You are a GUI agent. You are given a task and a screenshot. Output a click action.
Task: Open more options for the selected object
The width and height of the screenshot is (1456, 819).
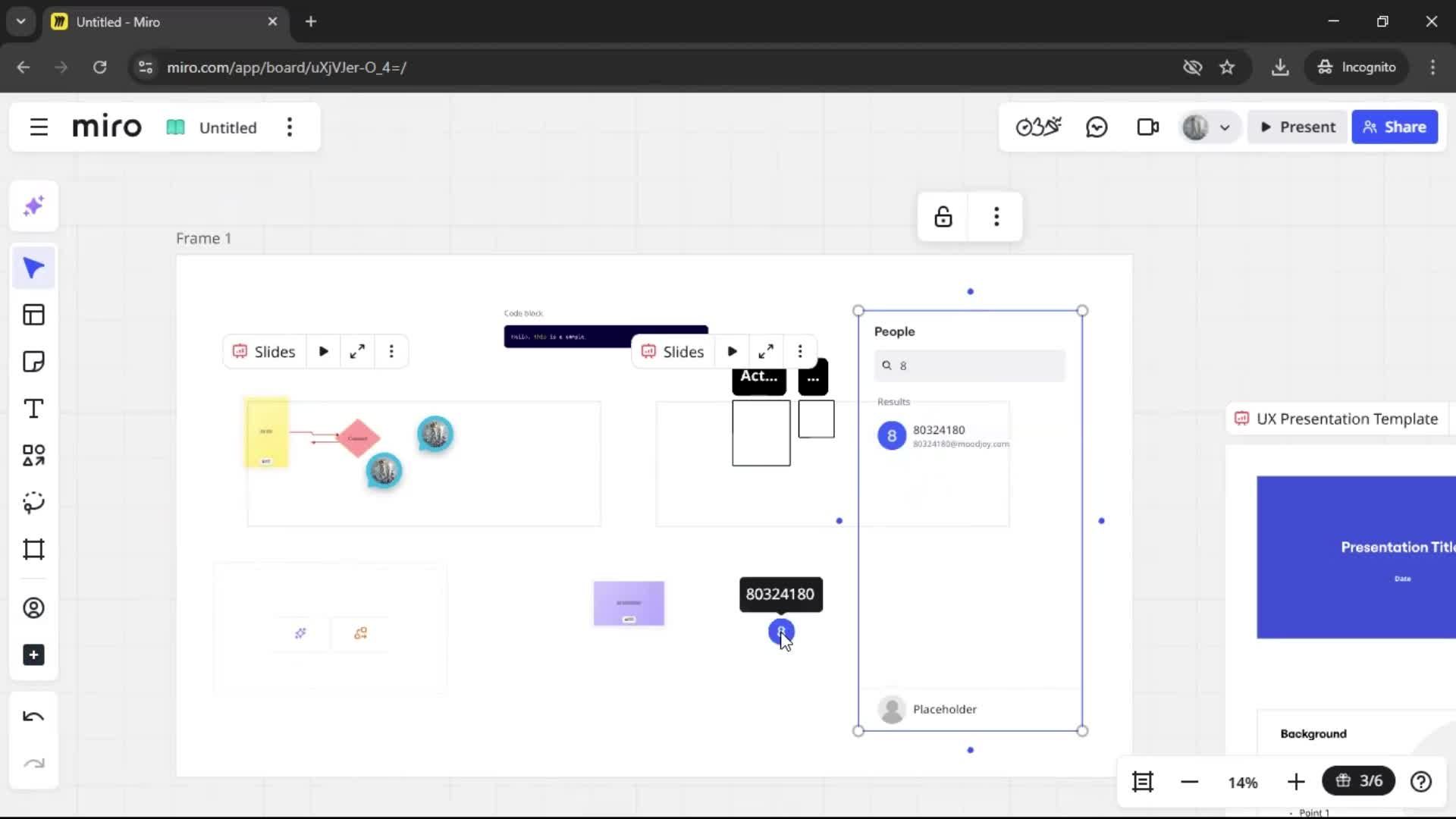click(996, 217)
